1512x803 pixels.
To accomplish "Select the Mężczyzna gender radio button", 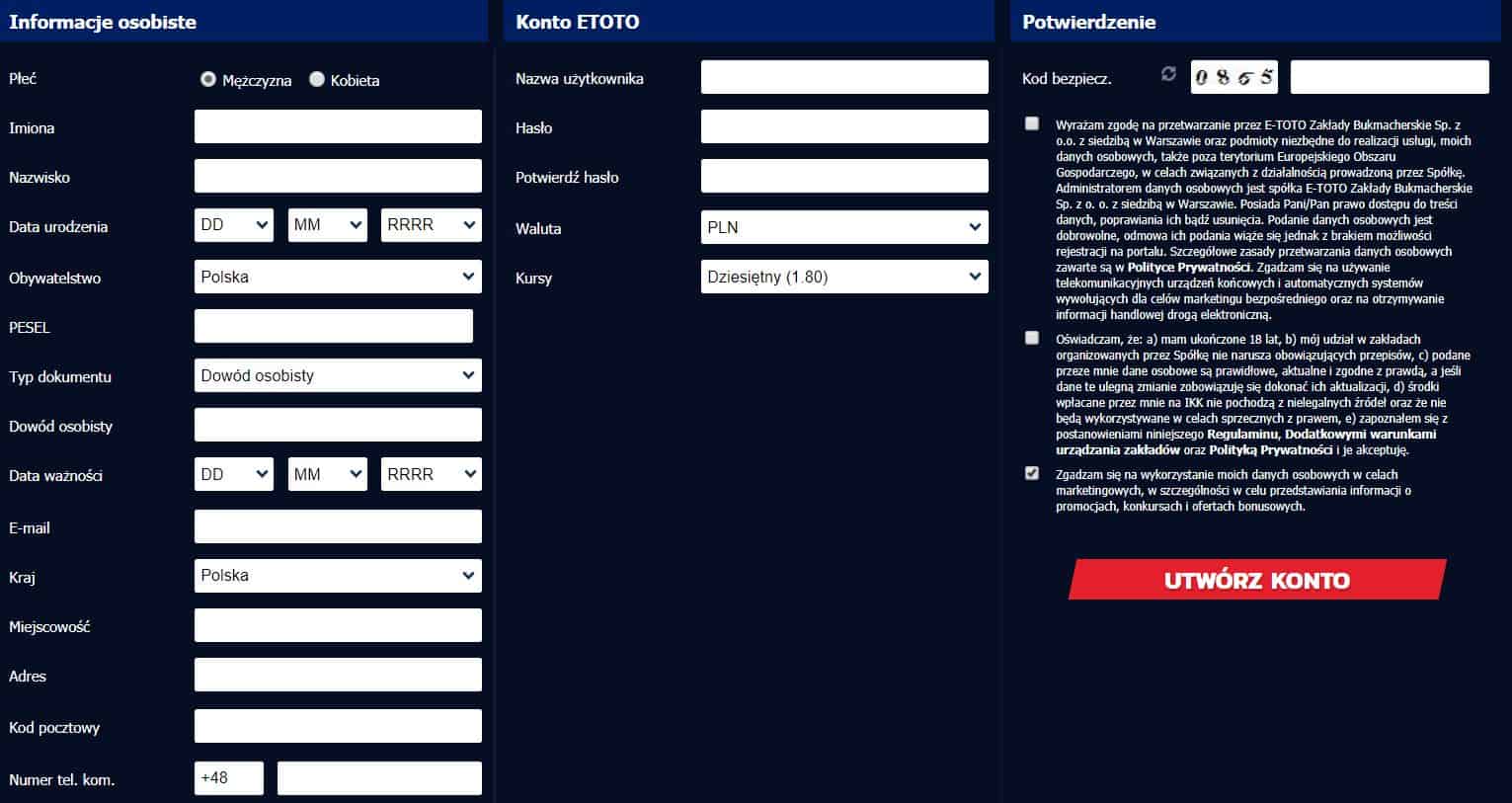I will click(207, 79).
